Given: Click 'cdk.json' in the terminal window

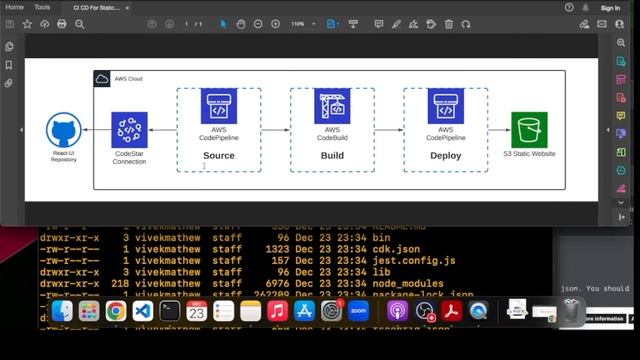Looking at the screenshot, I should [396, 249].
